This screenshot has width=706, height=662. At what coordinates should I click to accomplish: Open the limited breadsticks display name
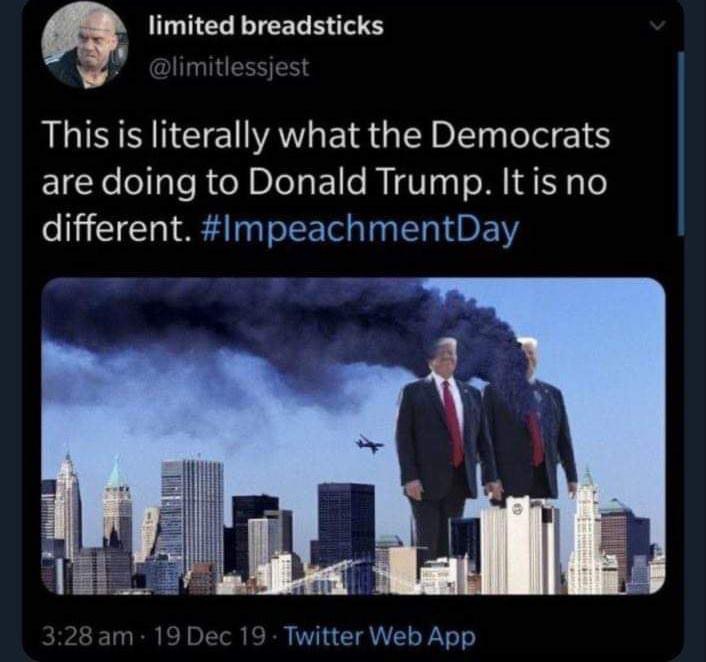266,26
